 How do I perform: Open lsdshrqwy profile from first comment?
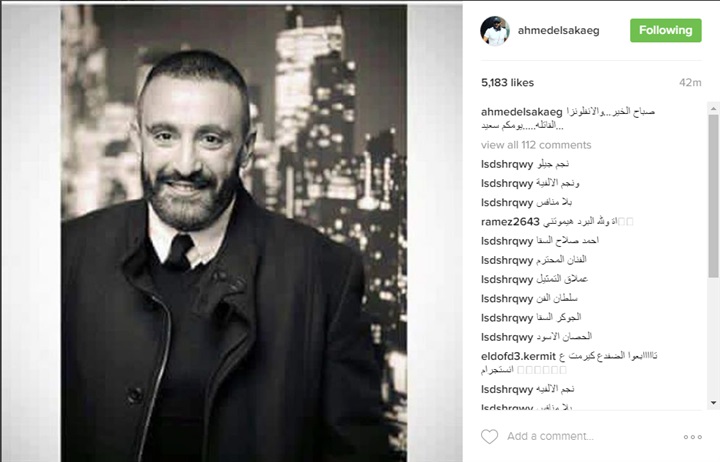click(x=507, y=164)
